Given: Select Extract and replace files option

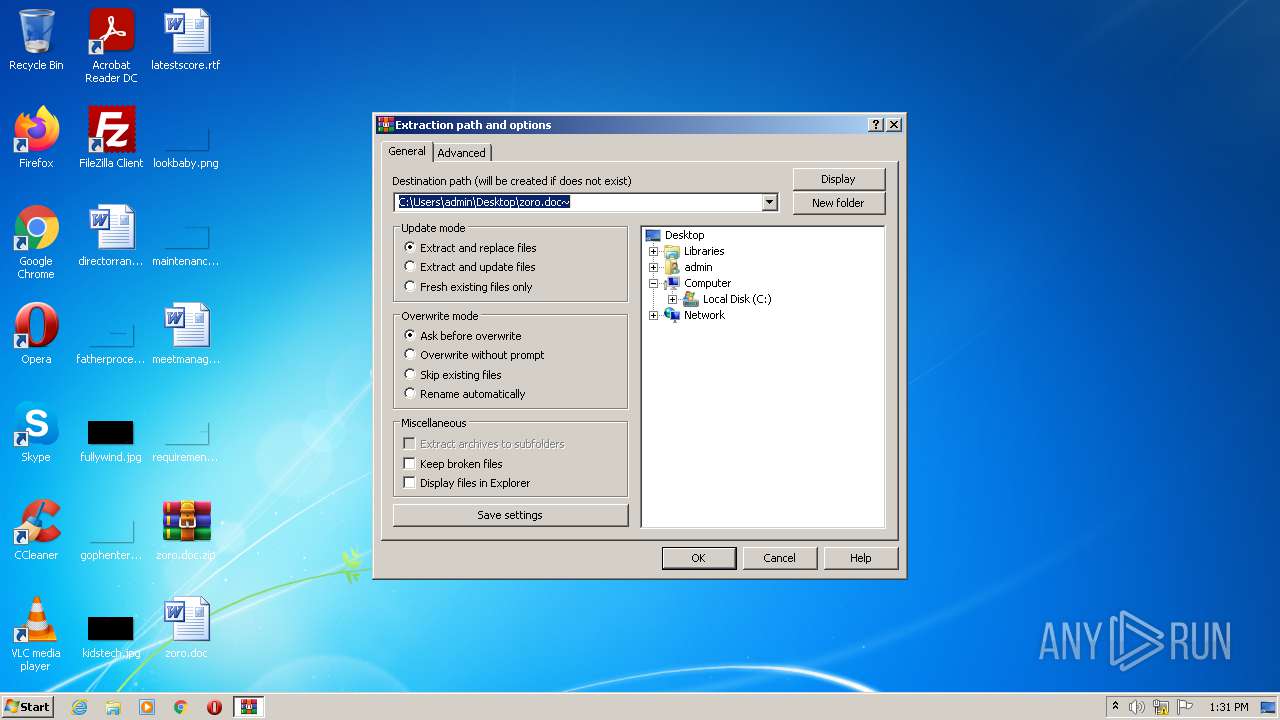Looking at the screenshot, I should pyautogui.click(x=470, y=248).
